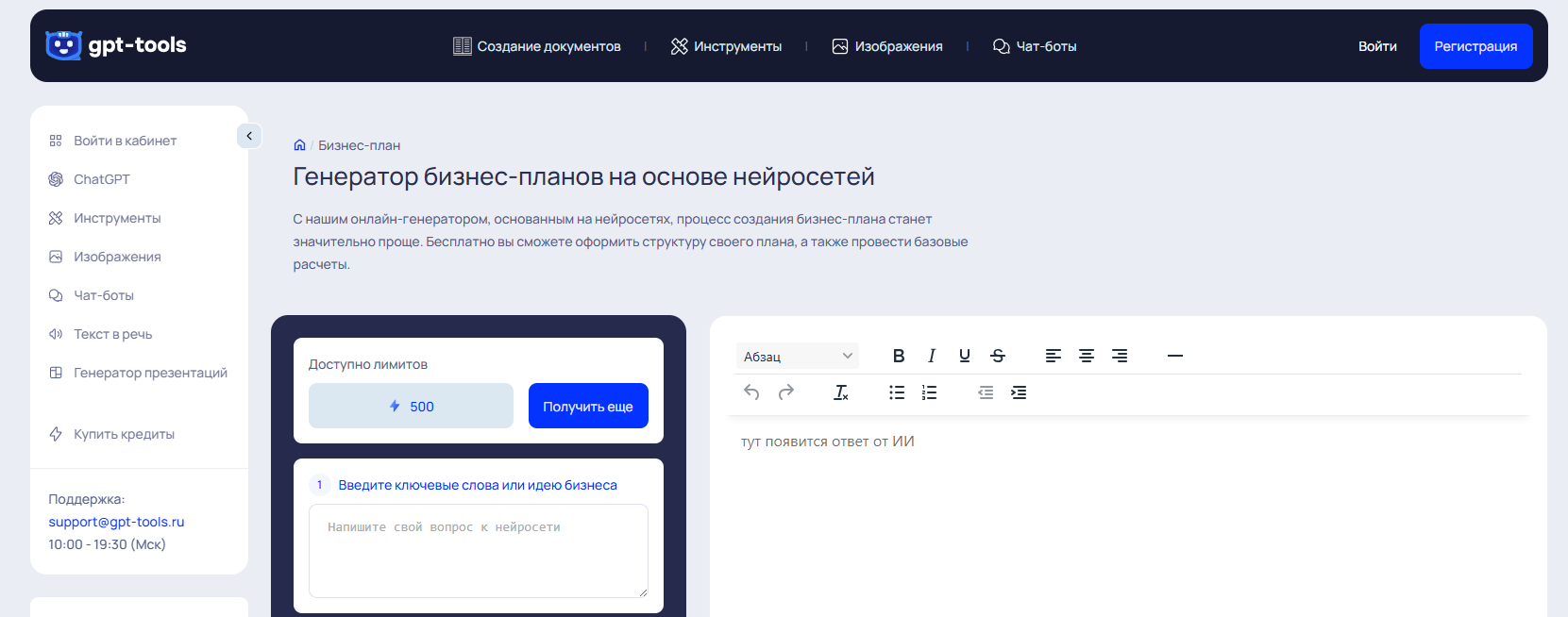1568x617 pixels.
Task: Open the Абзац paragraph style dropdown
Action: (798, 356)
